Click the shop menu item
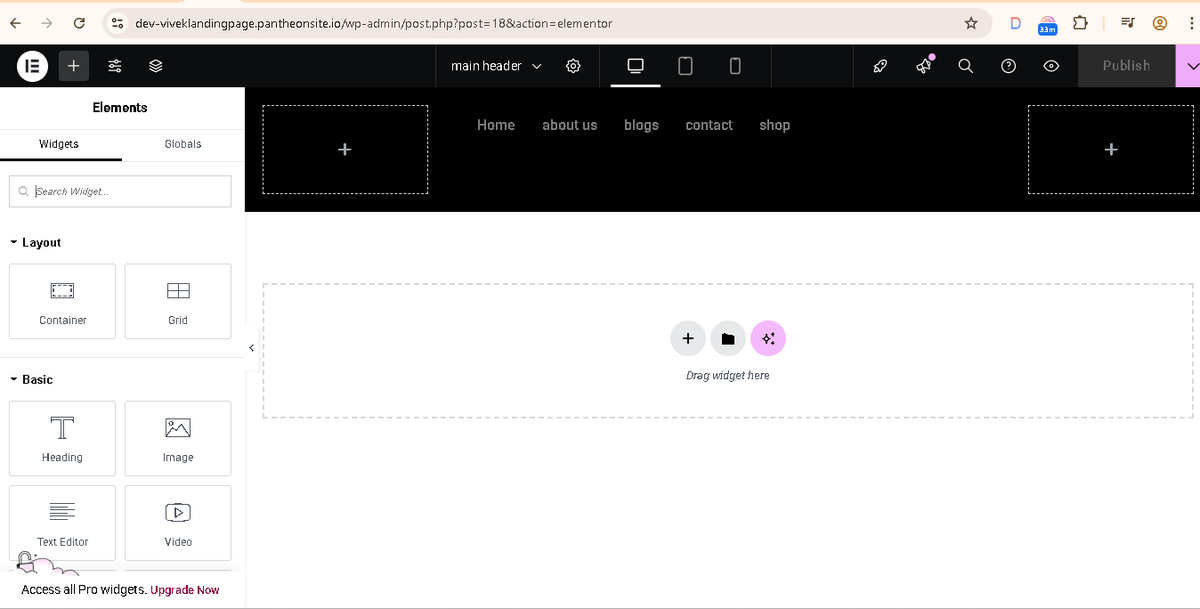This screenshot has height=609, width=1200. pos(775,125)
